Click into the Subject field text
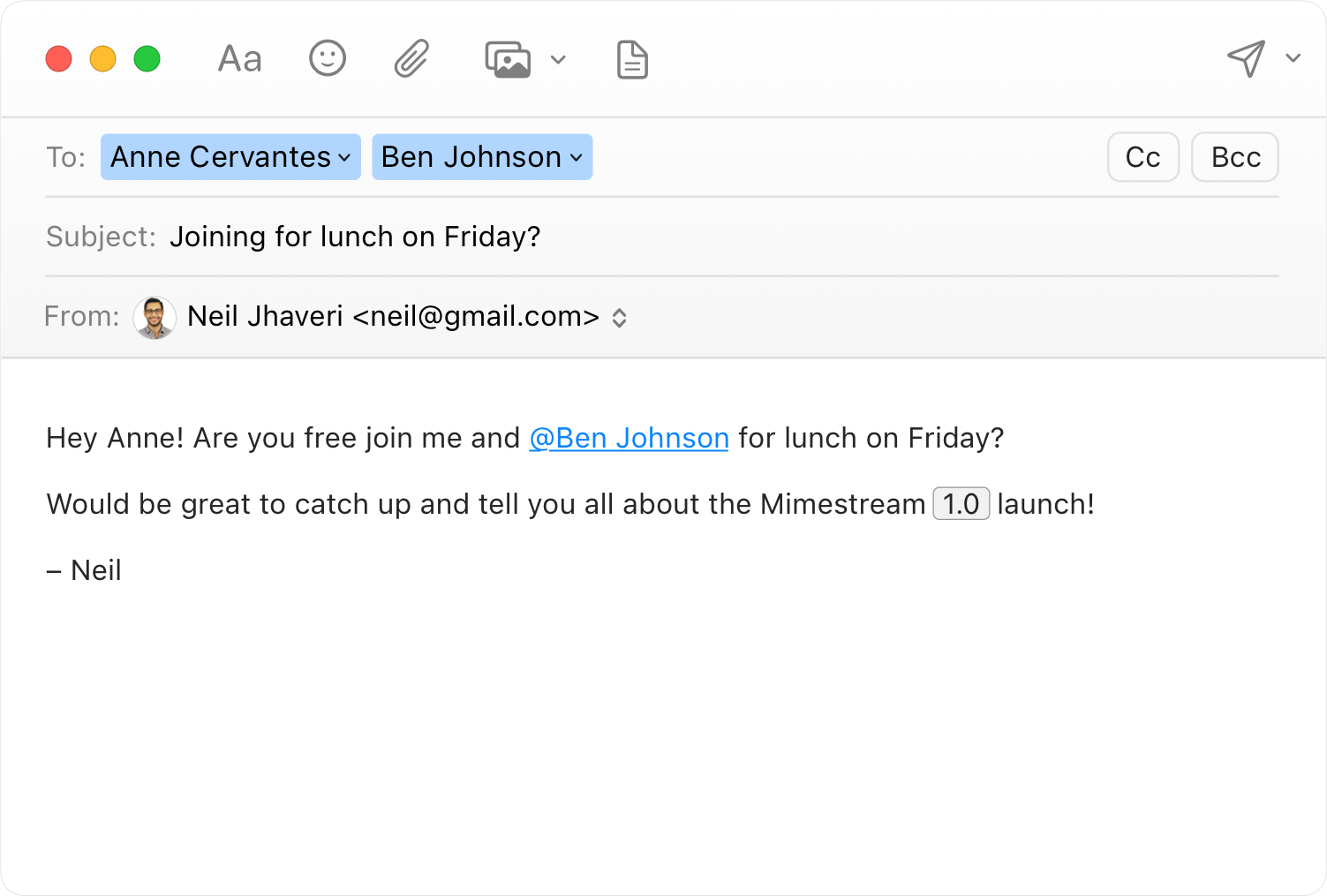Image resolution: width=1327 pixels, height=896 pixels. 355,237
